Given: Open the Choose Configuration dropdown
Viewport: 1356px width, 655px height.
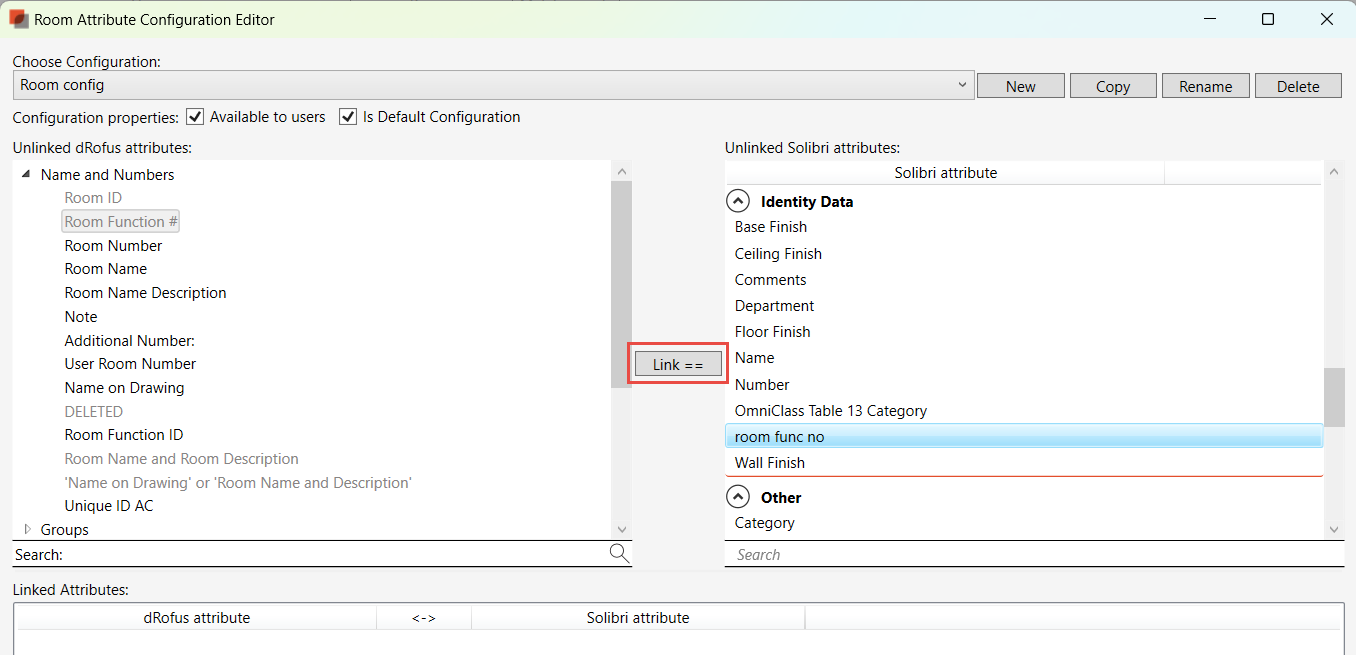Looking at the screenshot, I should 962,85.
